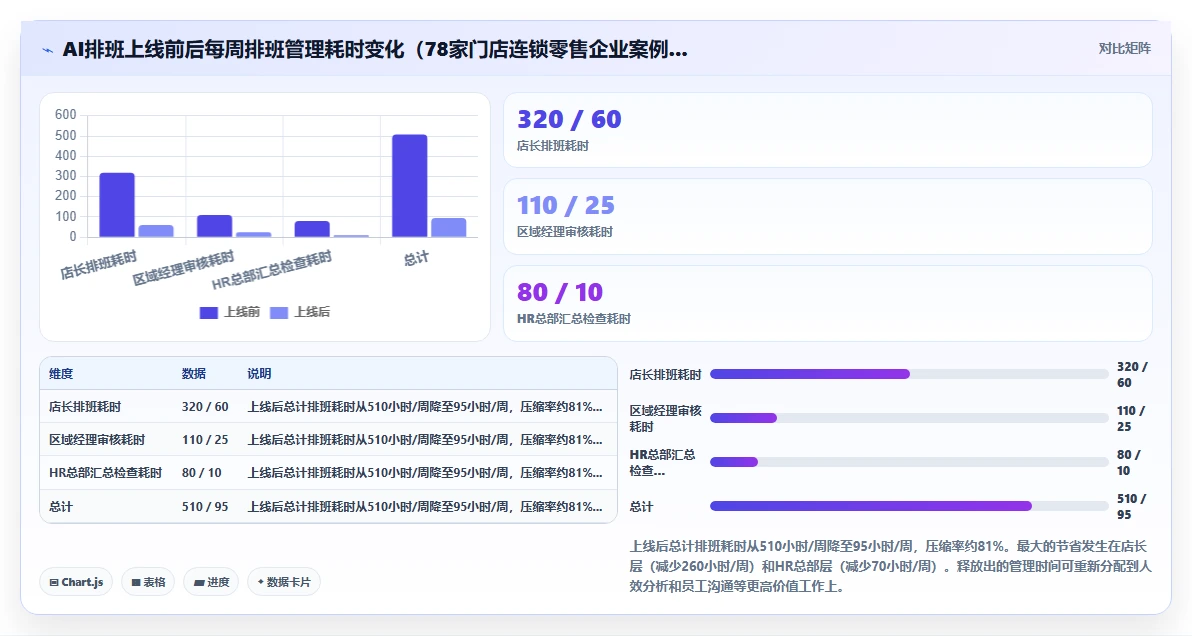Click the 510 / 95 progress value
The width and height of the screenshot is (1192, 636).
pos(1131,506)
